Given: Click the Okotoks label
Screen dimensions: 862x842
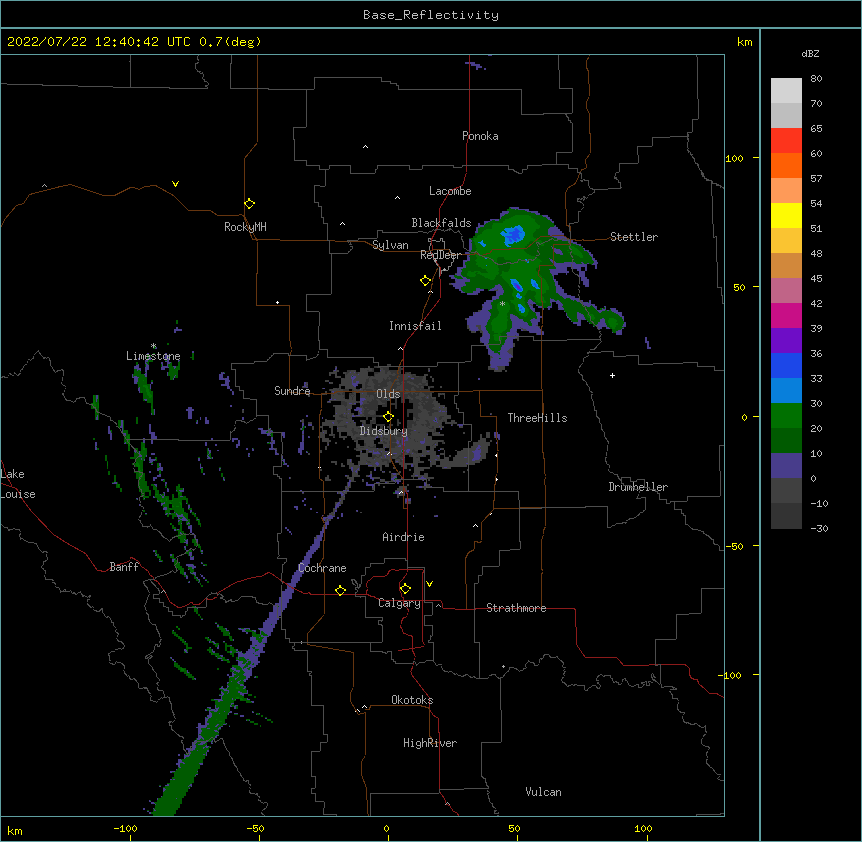Looking at the screenshot, I should [x=412, y=700].
